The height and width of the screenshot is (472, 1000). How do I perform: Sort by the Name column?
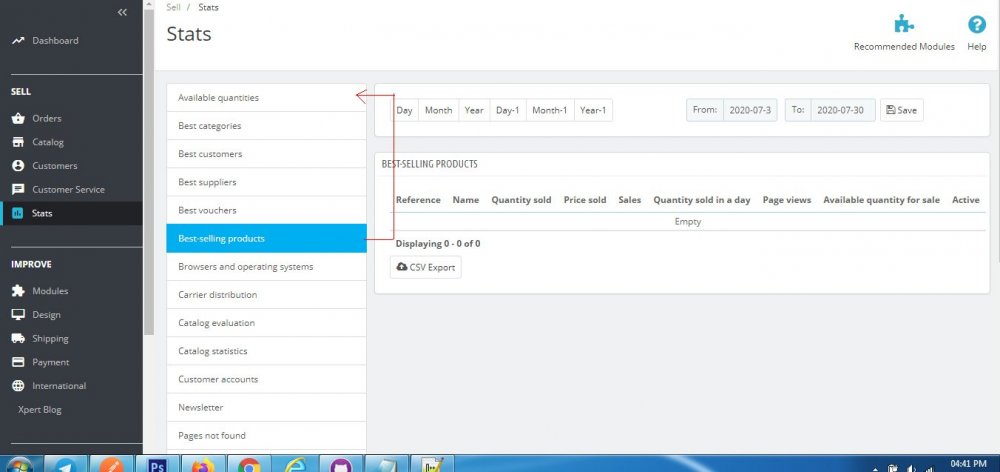466,200
